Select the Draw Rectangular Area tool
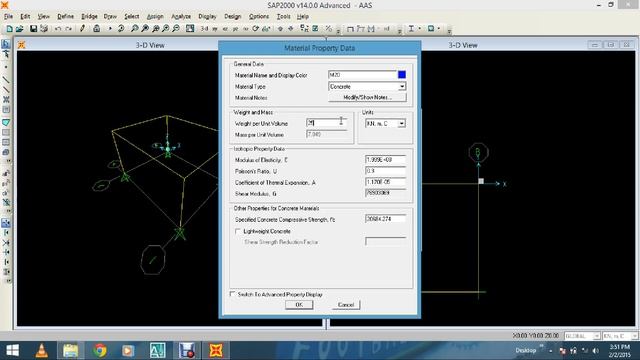Screen dimensions: 640x360 6,132
